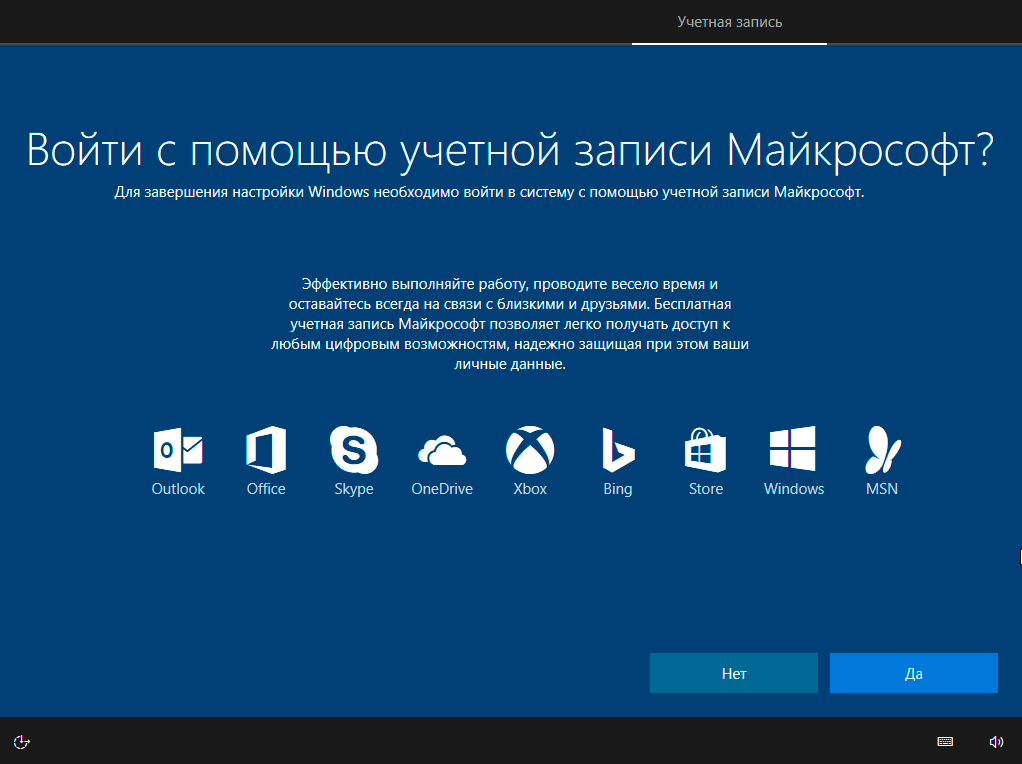Click the Outlook text label

point(178,489)
